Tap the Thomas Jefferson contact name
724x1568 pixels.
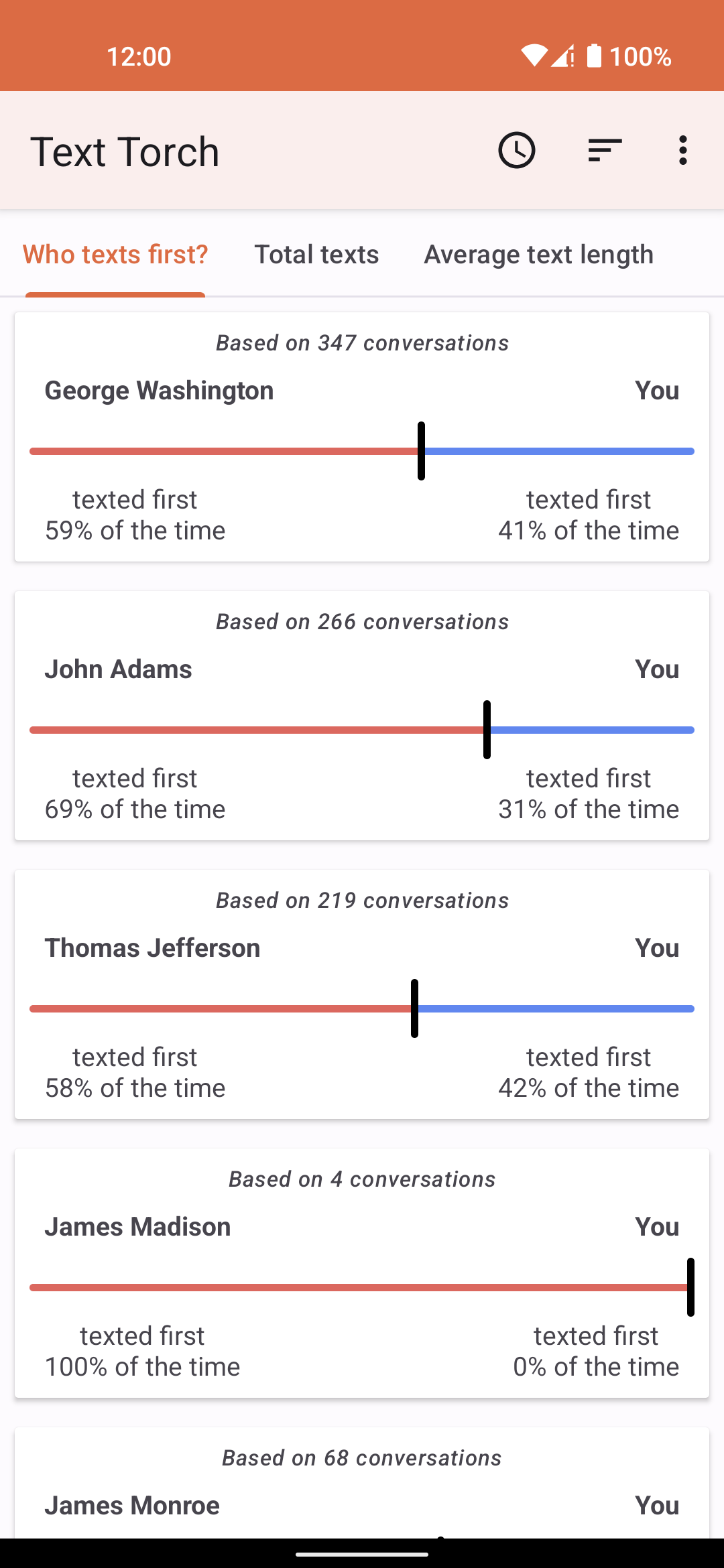[152, 948]
